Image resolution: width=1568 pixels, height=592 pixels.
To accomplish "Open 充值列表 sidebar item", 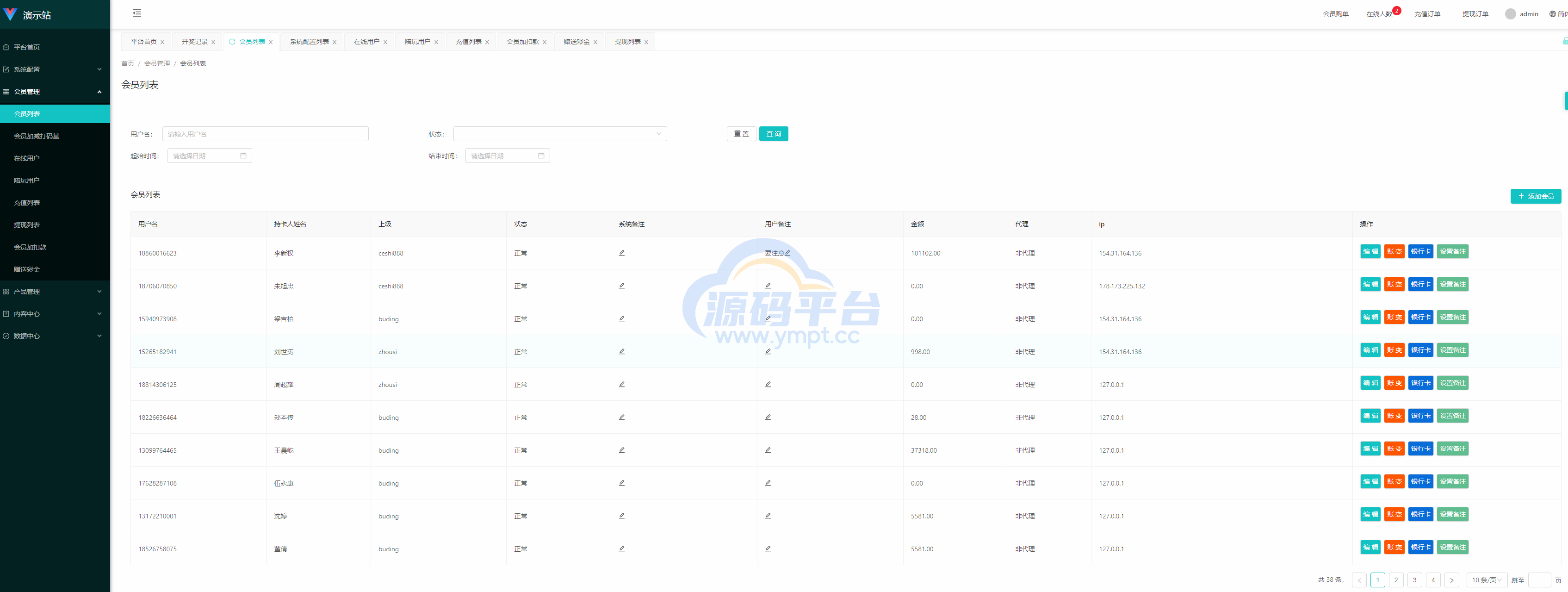I will tap(55, 203).
